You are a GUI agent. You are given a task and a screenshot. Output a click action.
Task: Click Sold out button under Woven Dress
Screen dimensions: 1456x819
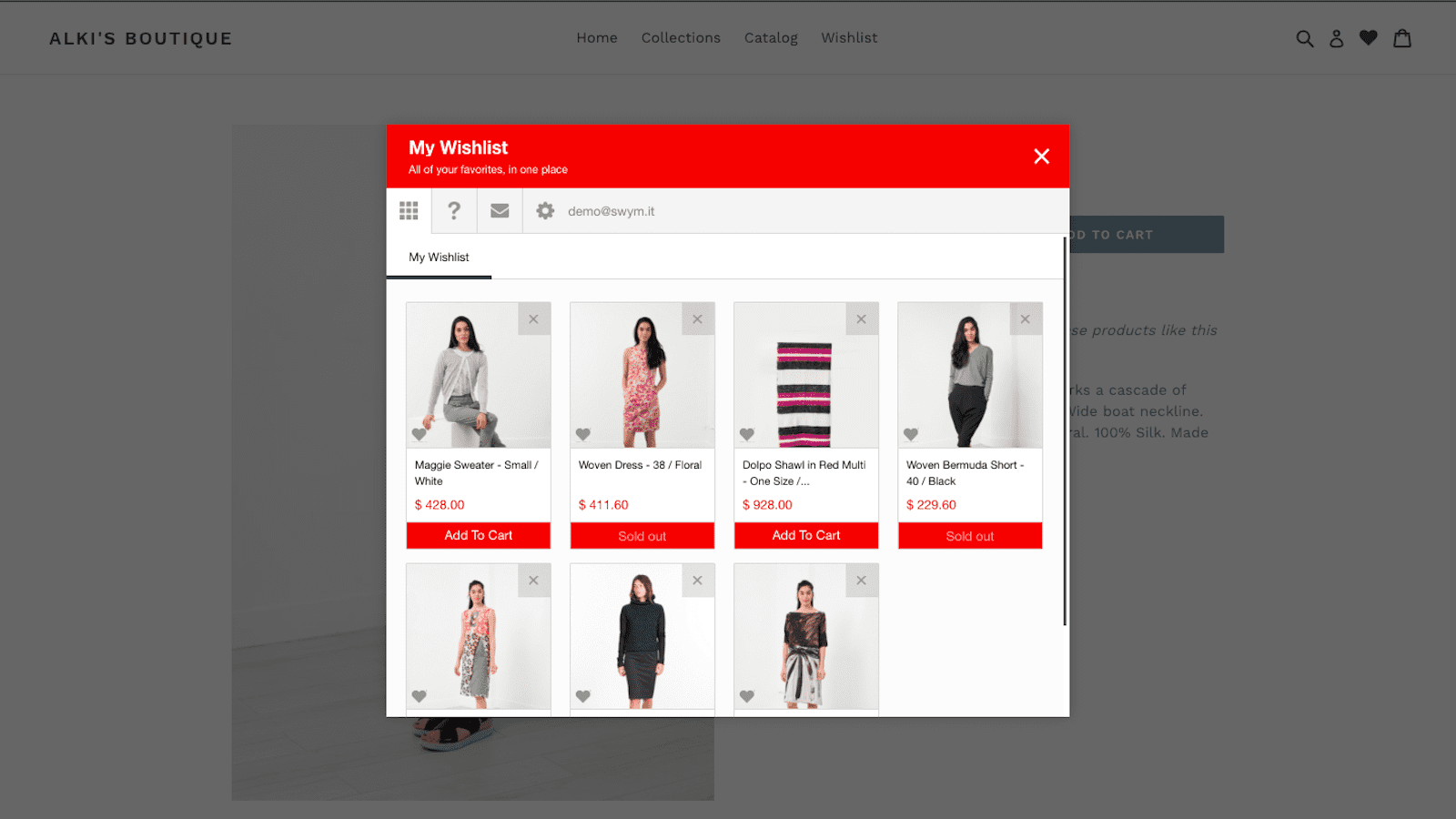click(642, 536)
